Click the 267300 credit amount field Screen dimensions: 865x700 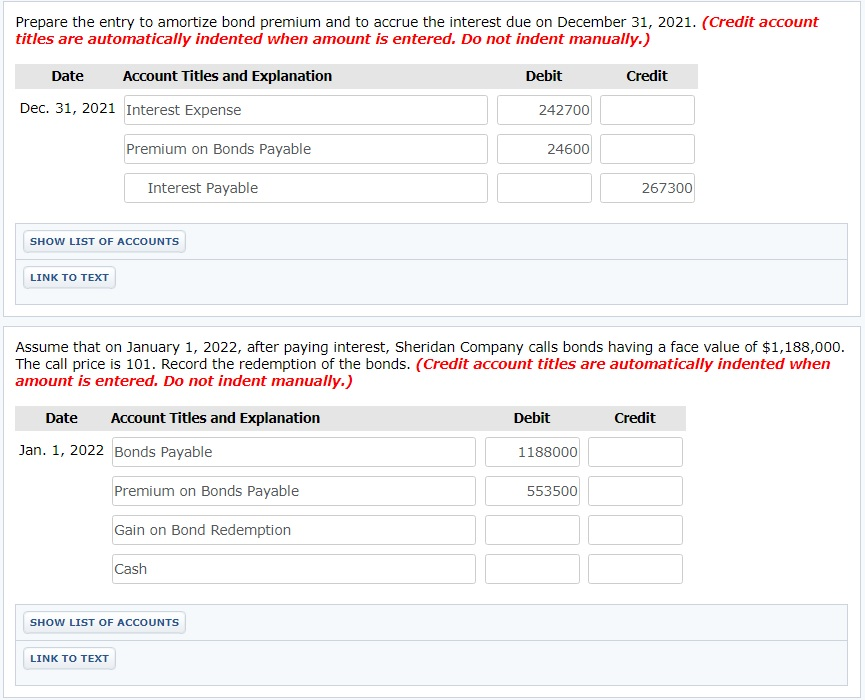point(647,188)
